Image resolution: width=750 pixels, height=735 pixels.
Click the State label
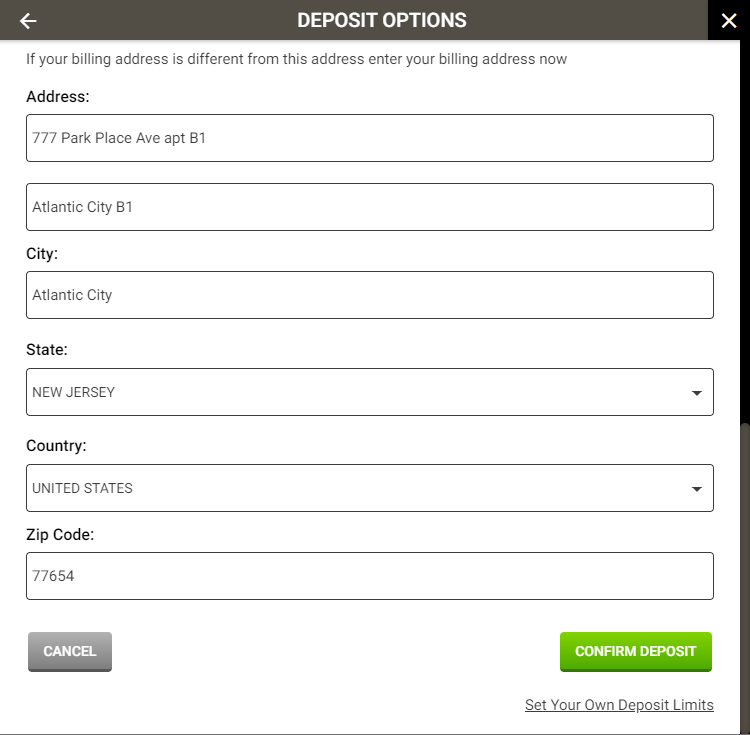point(47,350)
